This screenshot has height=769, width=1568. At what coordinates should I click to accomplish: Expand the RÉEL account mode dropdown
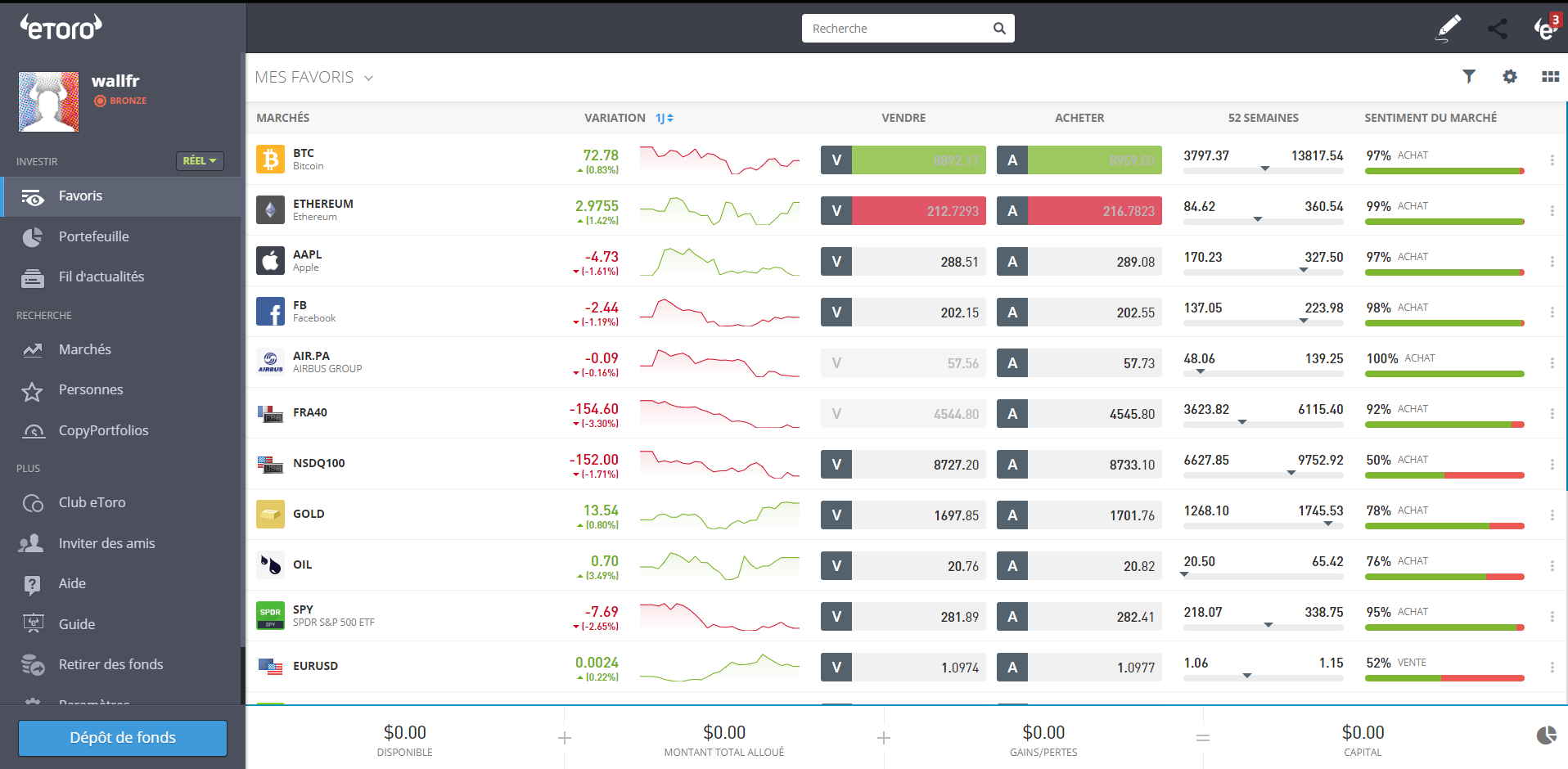200,160
